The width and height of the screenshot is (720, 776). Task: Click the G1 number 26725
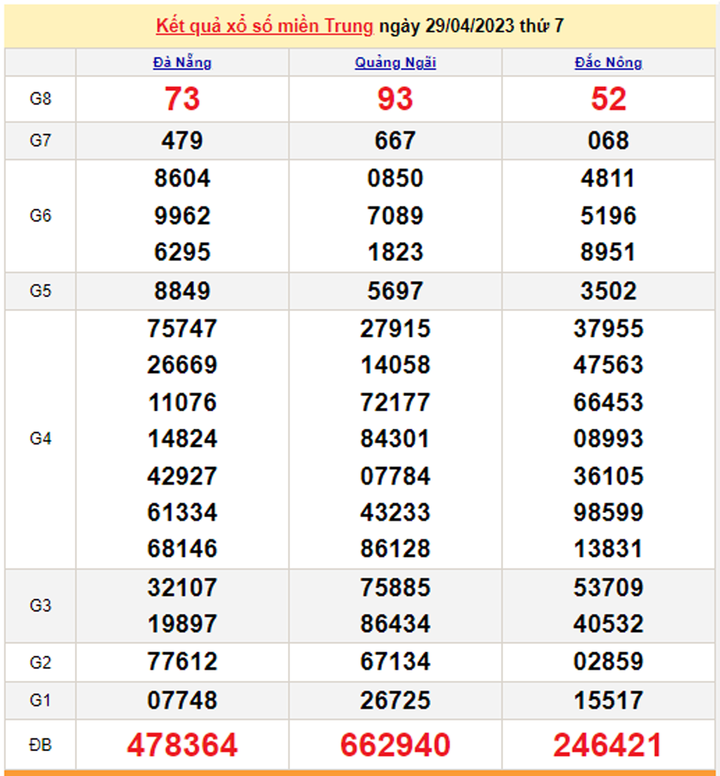click(x=395, y=699)
